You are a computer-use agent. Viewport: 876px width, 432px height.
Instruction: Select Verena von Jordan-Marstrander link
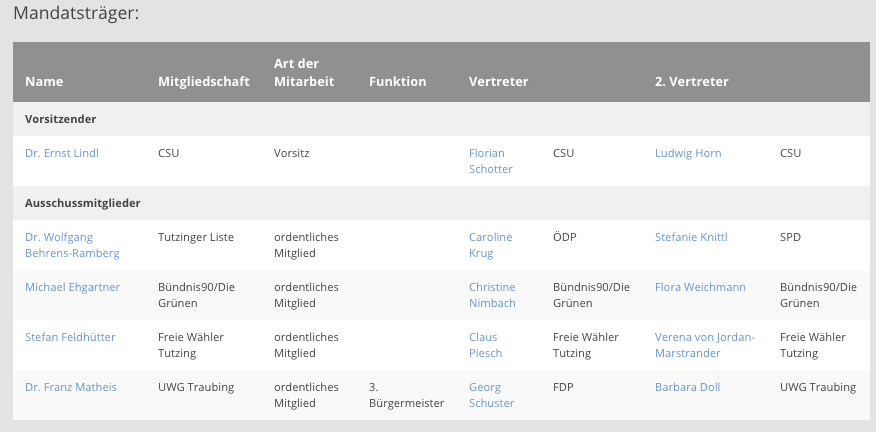(x=704, y=345)
